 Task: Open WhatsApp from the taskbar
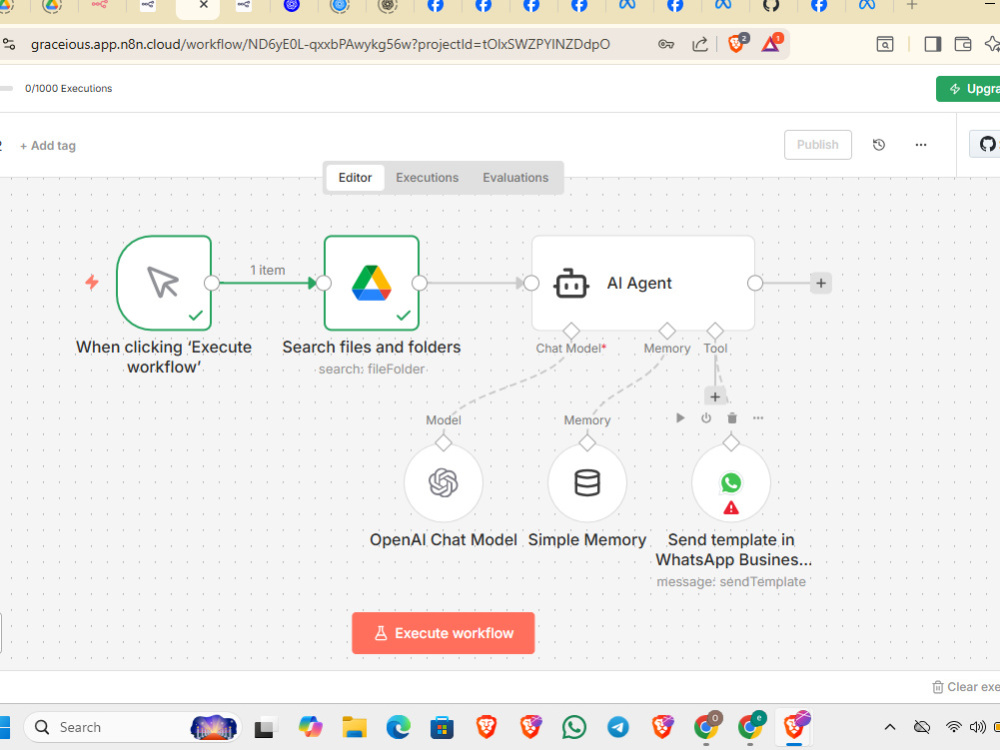(x=574, y=727)
